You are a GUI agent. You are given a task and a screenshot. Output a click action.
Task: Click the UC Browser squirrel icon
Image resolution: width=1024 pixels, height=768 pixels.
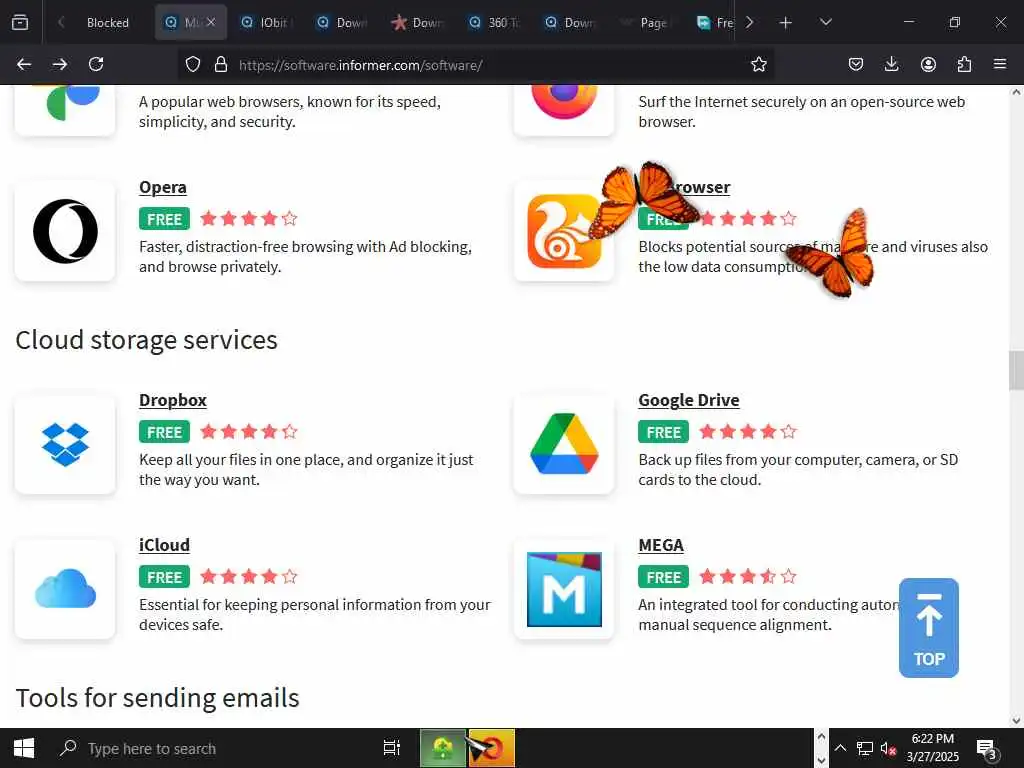point(564,231)
